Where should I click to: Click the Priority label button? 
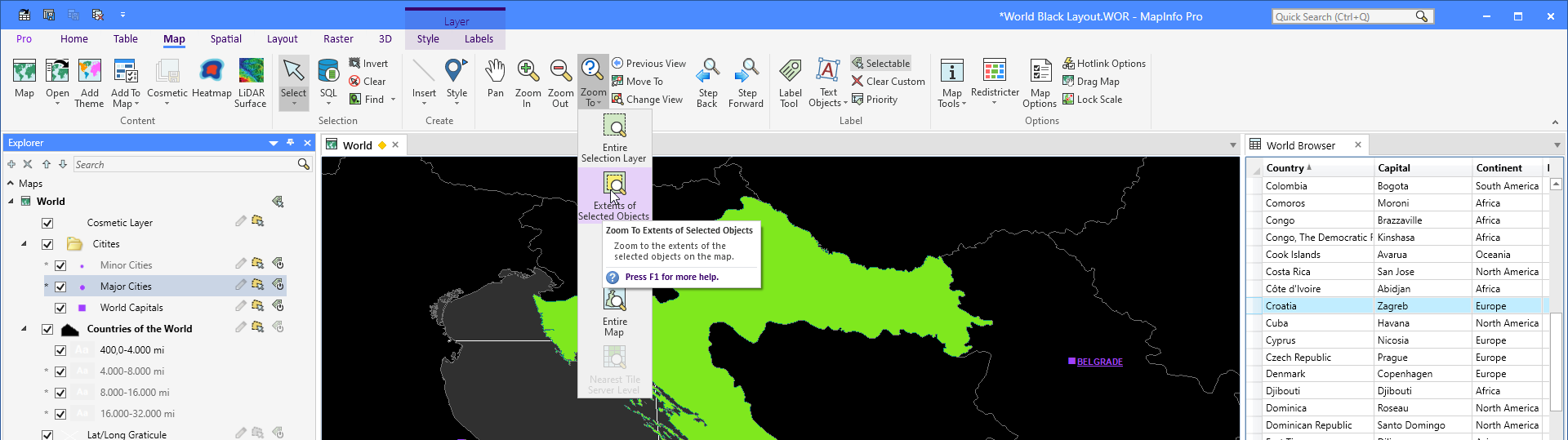pyautogui.click(x=874, y=100)
